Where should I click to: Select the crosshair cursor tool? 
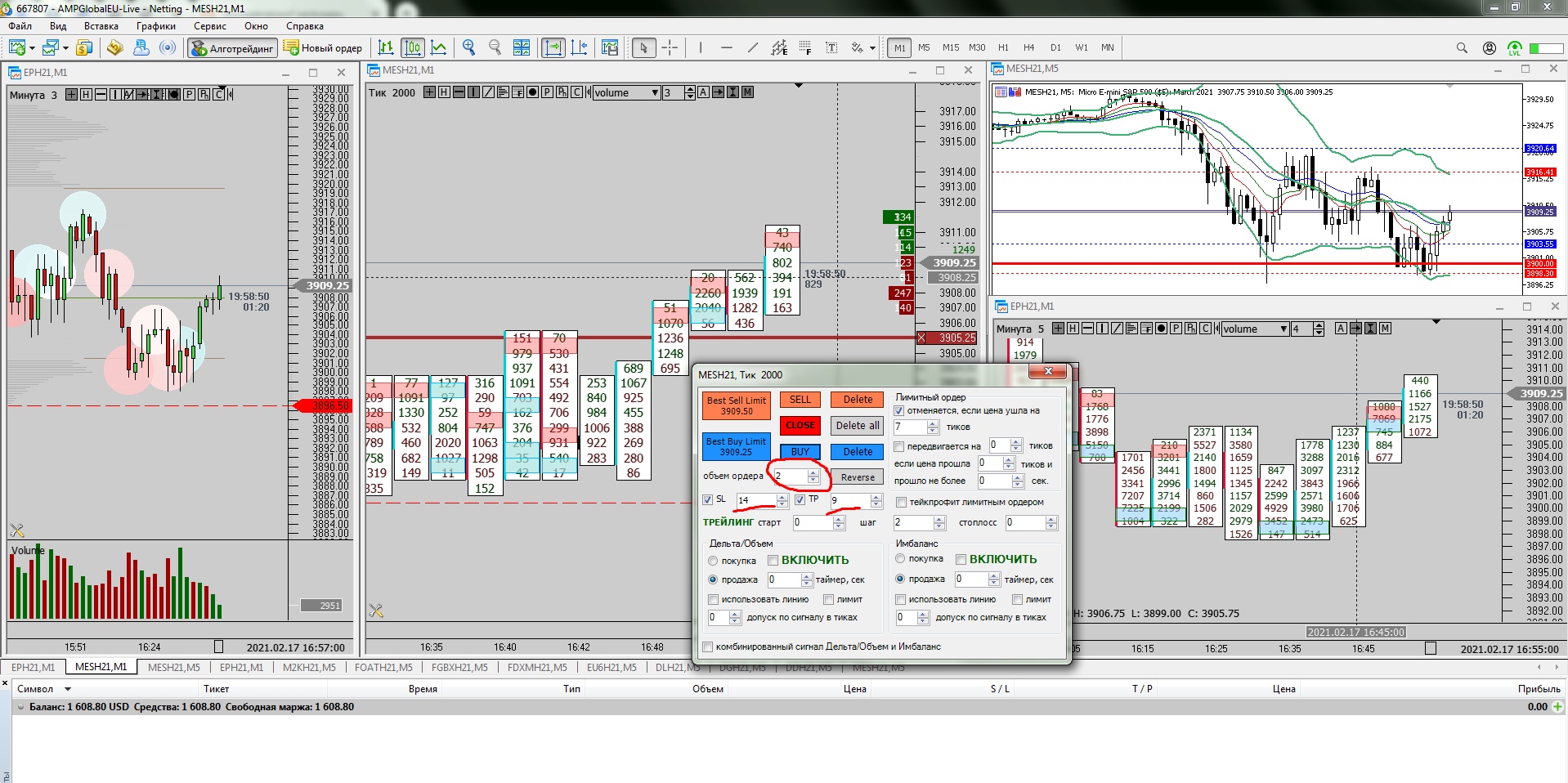[x=670, y=47]
